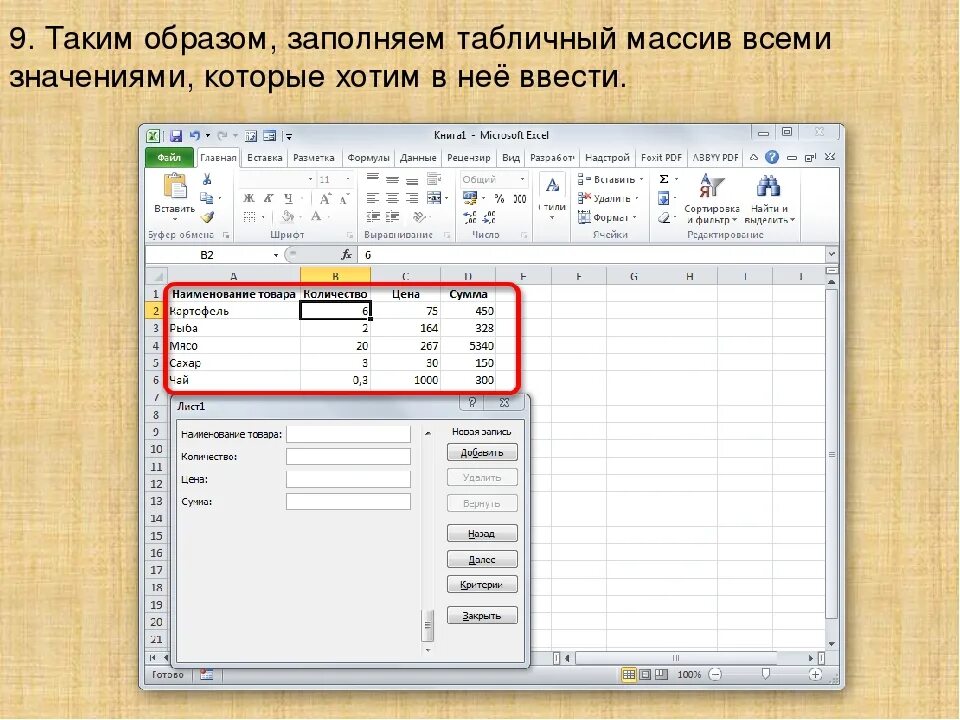This screenshot has width=960, height=720.
Task: Click the font color A icon
Action: pyautogui.click(x=316, y=216)
